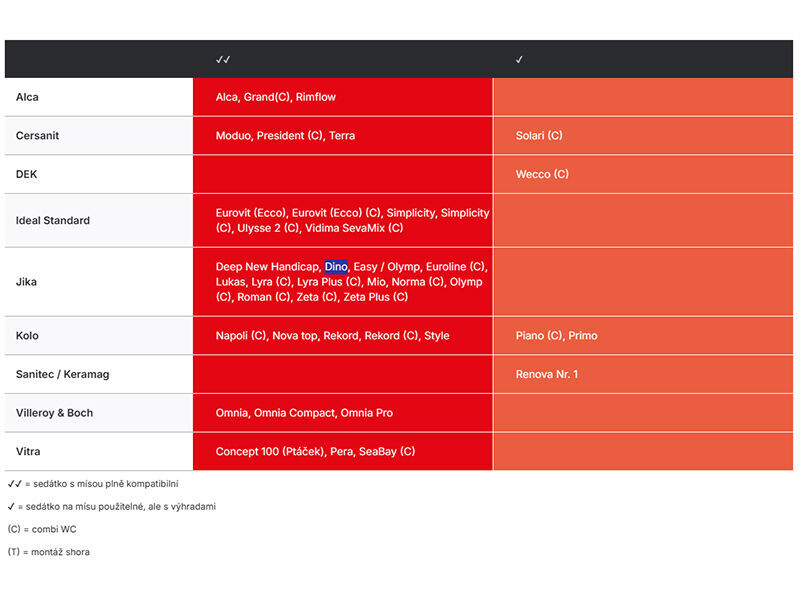This screenshot has height=600, width=800.
Task: Click 'Deep New Handicap' in the Jika row
Action: 268,267
